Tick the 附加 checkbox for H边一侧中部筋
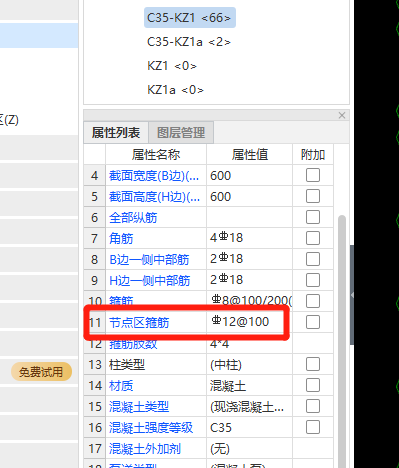 (x=313, y=280)
